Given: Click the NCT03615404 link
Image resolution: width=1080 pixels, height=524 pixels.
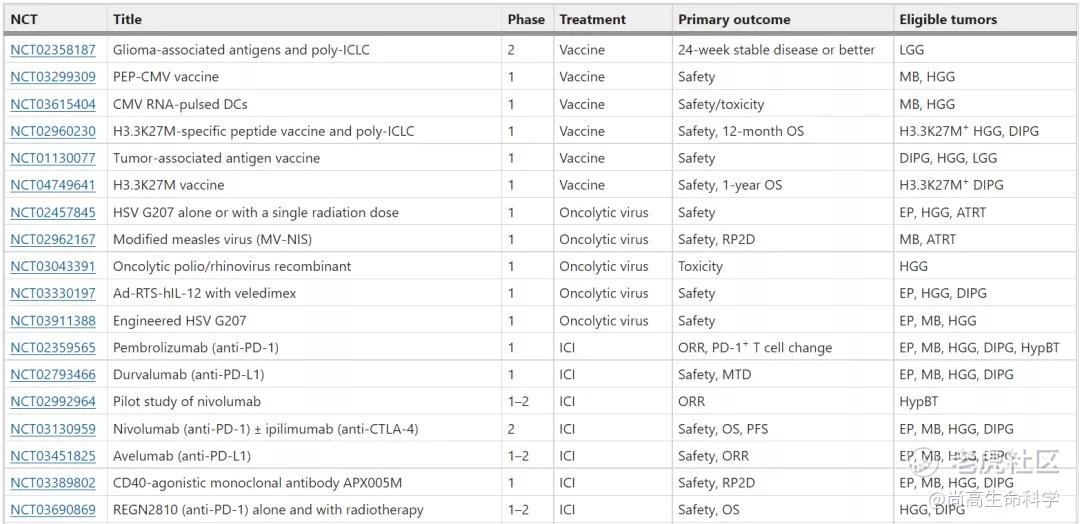Looking at the screenshot, I should pyautogui.click(x=53, y=104).
